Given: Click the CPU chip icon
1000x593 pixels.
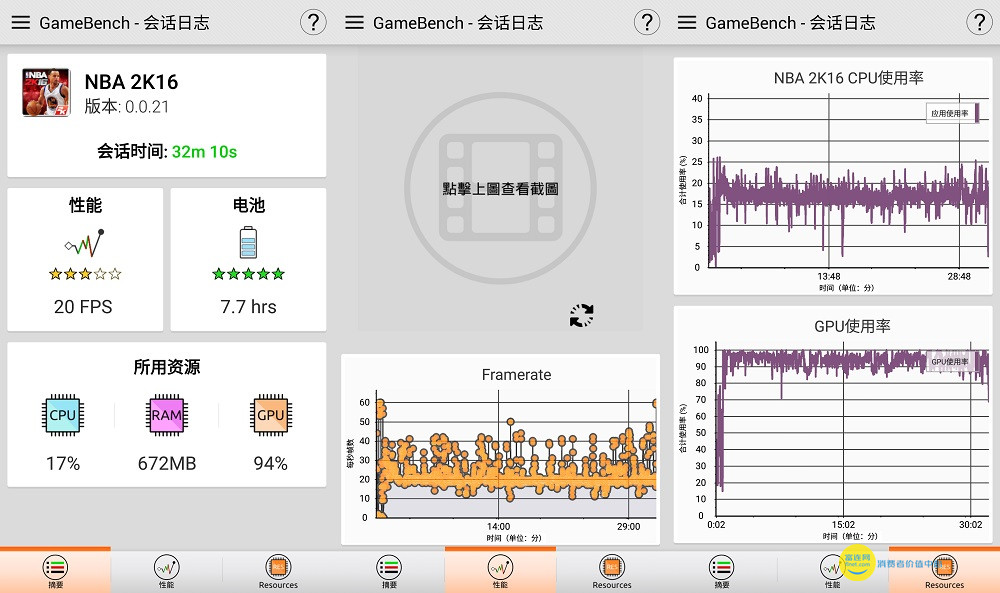Looking at the screenshot, I should click(62, 415).
